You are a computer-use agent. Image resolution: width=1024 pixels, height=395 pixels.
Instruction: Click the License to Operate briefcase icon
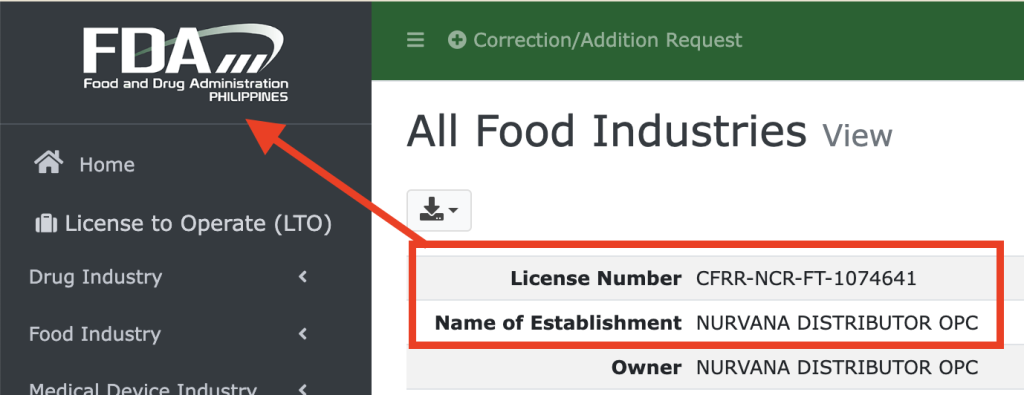pyautogui.click(x=46, y=225)
